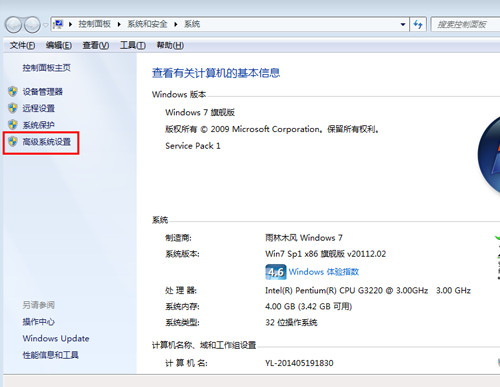
Task: Open the address bar history dropdown
Action: 403,24
